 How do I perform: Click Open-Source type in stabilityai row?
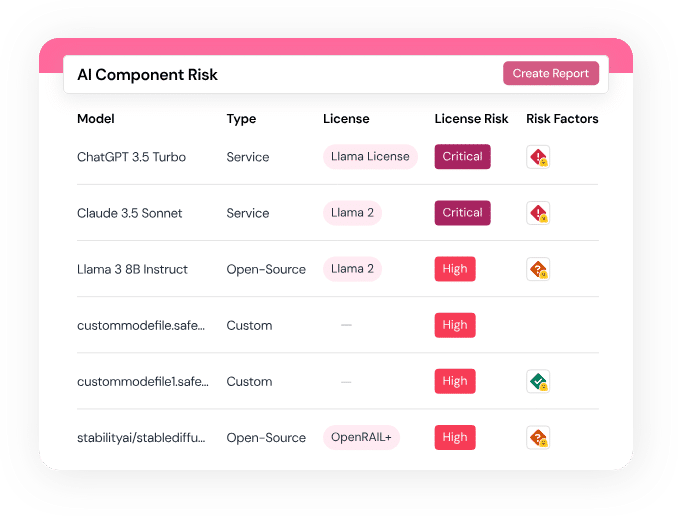[266, 438]
